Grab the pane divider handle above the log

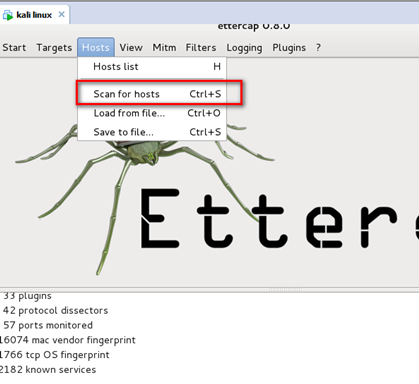click(286, 290)
